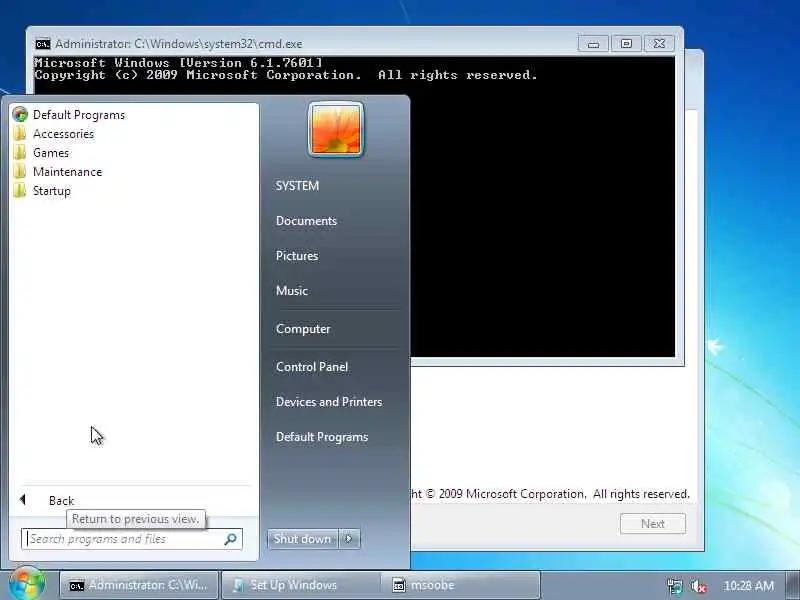Switch to Set Up Windows taskbar button

click(301, 585)
